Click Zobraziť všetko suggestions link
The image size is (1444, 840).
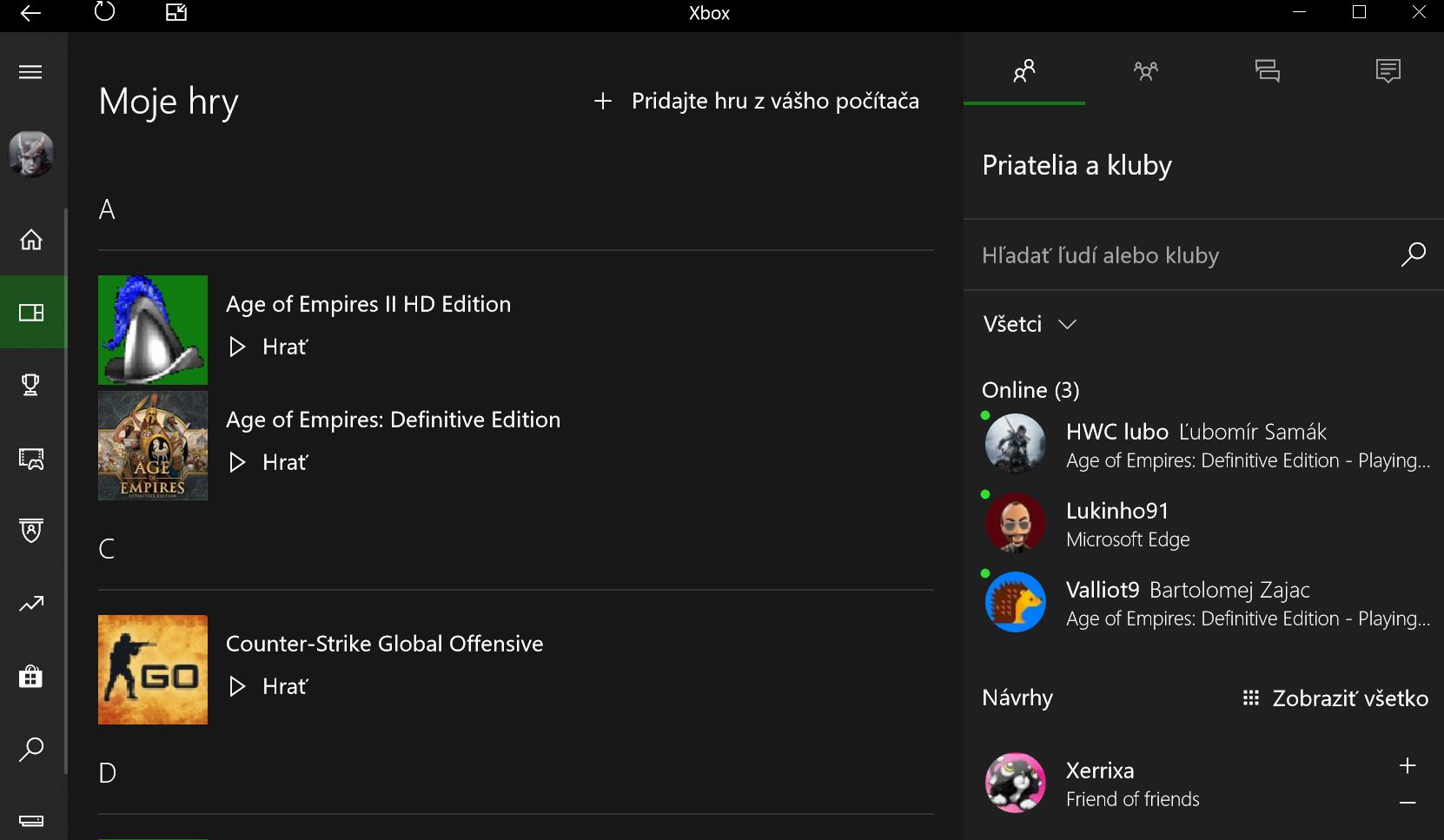point(1335,698)
